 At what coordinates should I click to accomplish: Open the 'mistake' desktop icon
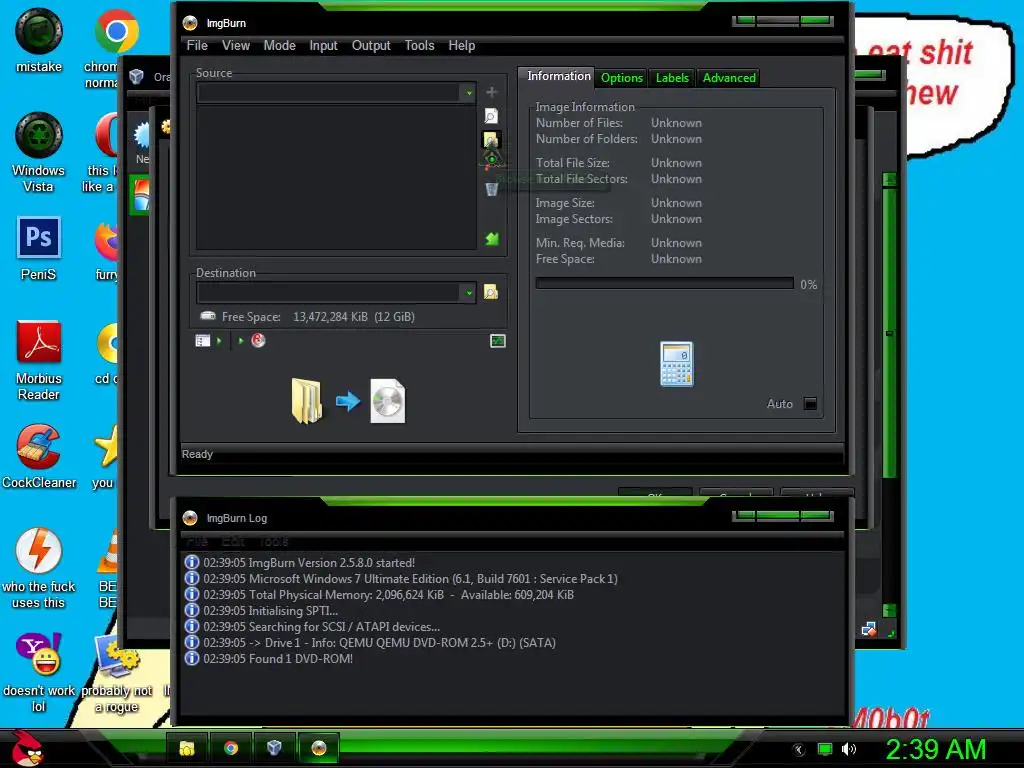click(x=39, y=31)
